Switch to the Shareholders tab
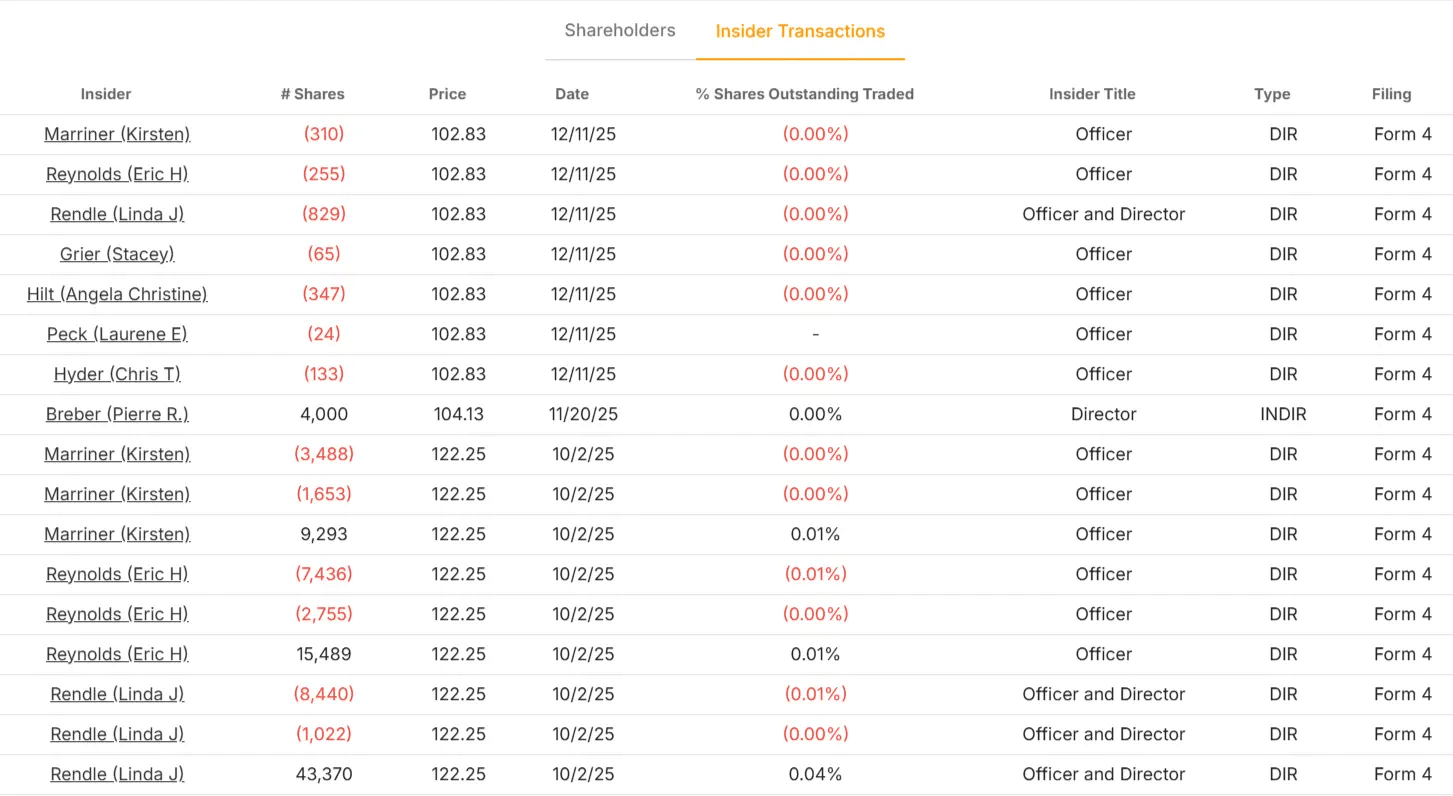 tap(619, 30)
